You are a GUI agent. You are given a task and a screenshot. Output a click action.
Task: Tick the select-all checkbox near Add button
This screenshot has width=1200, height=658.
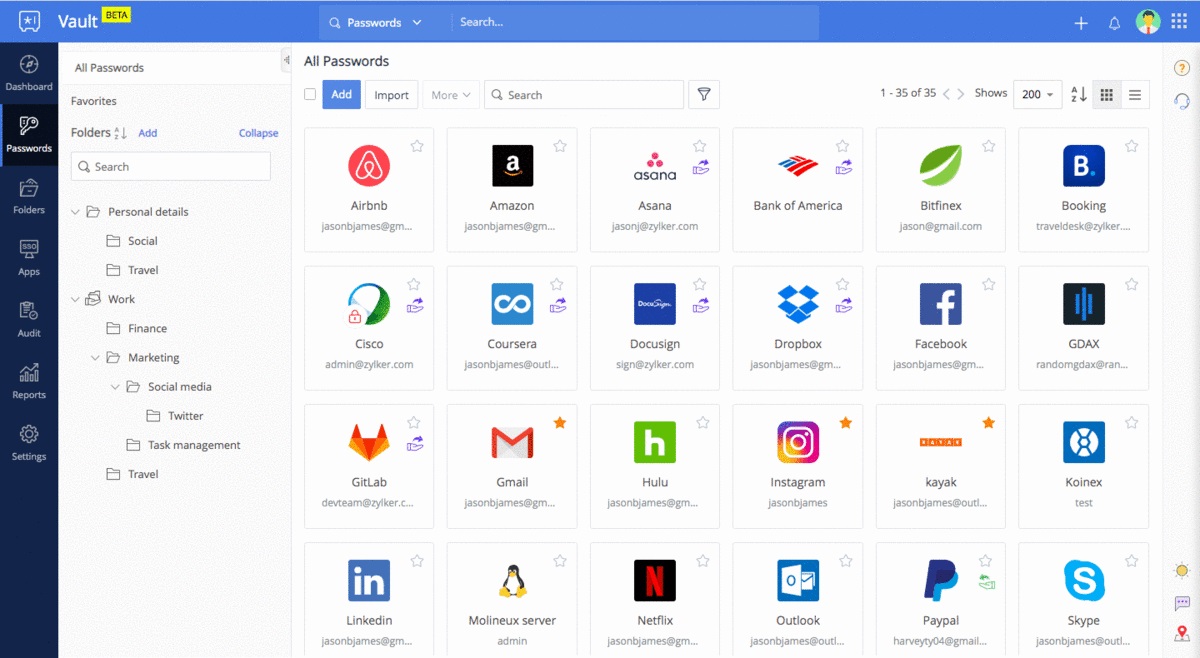click(x=311, y=94)
